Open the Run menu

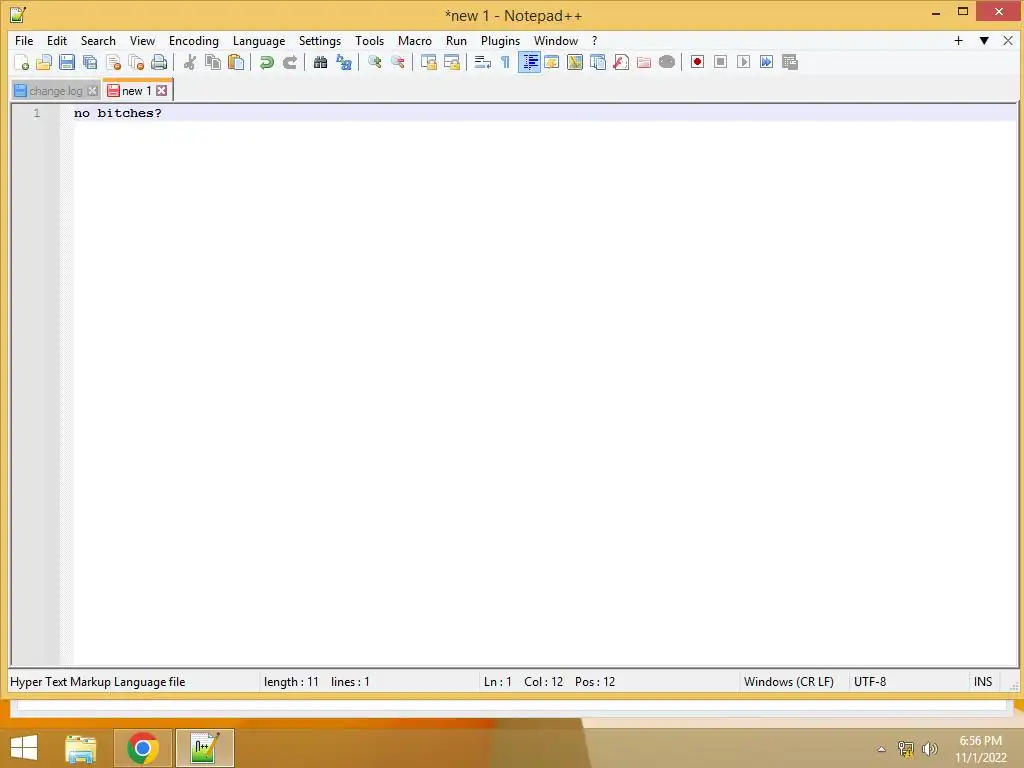456,40
